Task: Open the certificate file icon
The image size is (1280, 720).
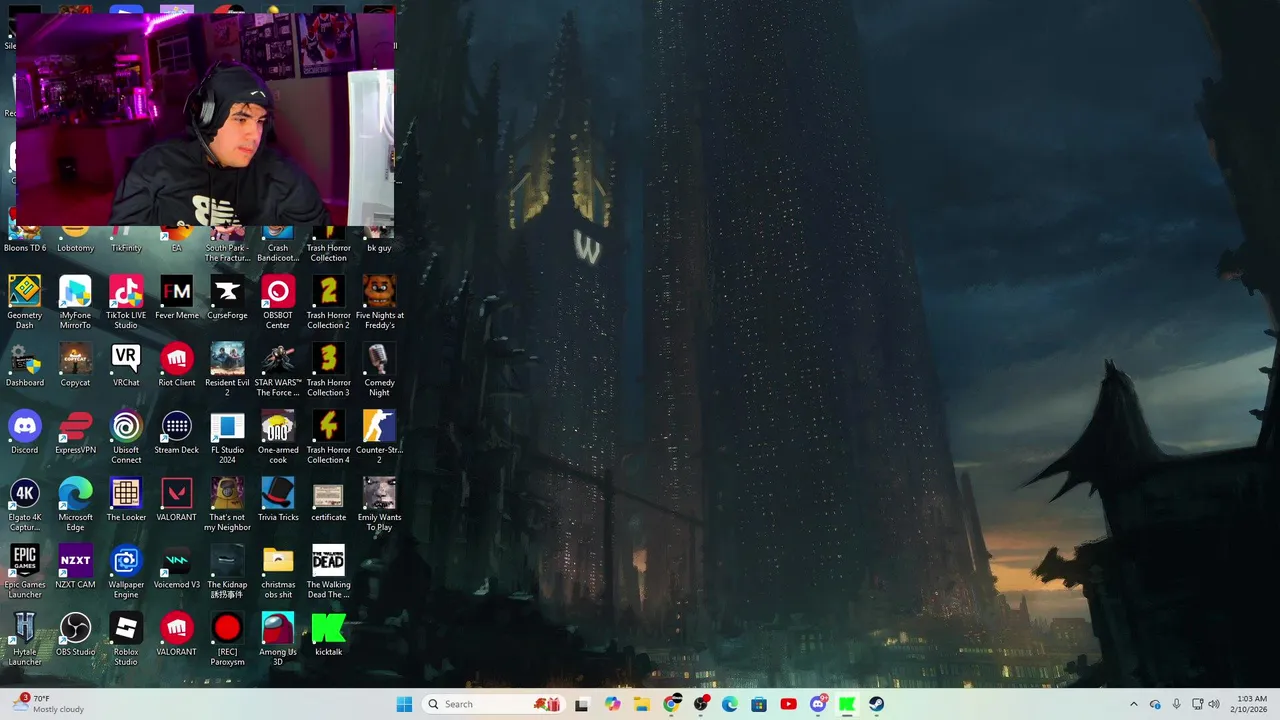Action: point(328,499)
